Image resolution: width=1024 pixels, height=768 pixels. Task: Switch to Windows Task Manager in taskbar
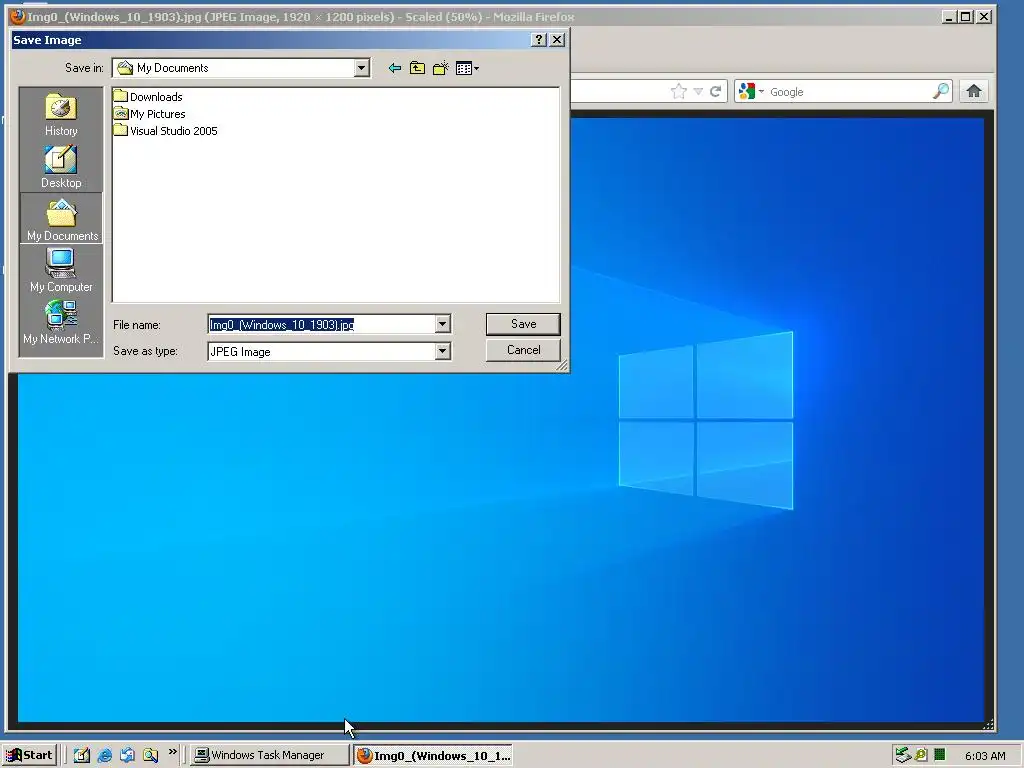click(270, 755)
